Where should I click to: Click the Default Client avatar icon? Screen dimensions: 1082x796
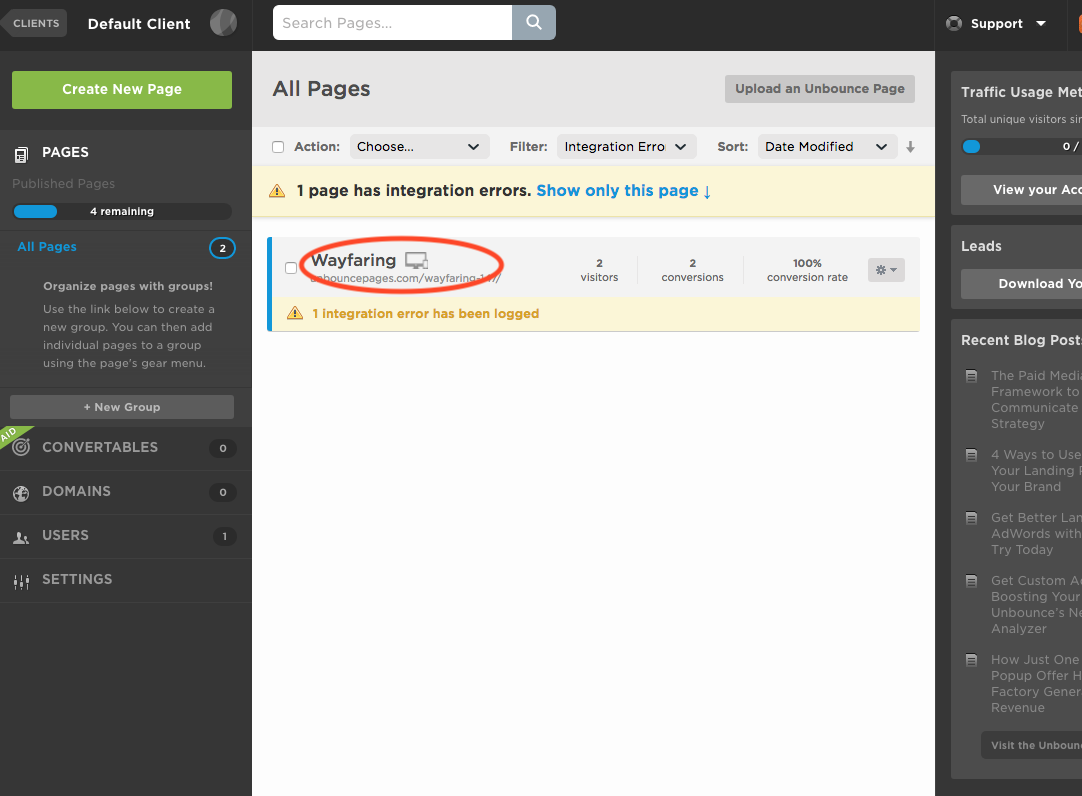pos(223,23)
